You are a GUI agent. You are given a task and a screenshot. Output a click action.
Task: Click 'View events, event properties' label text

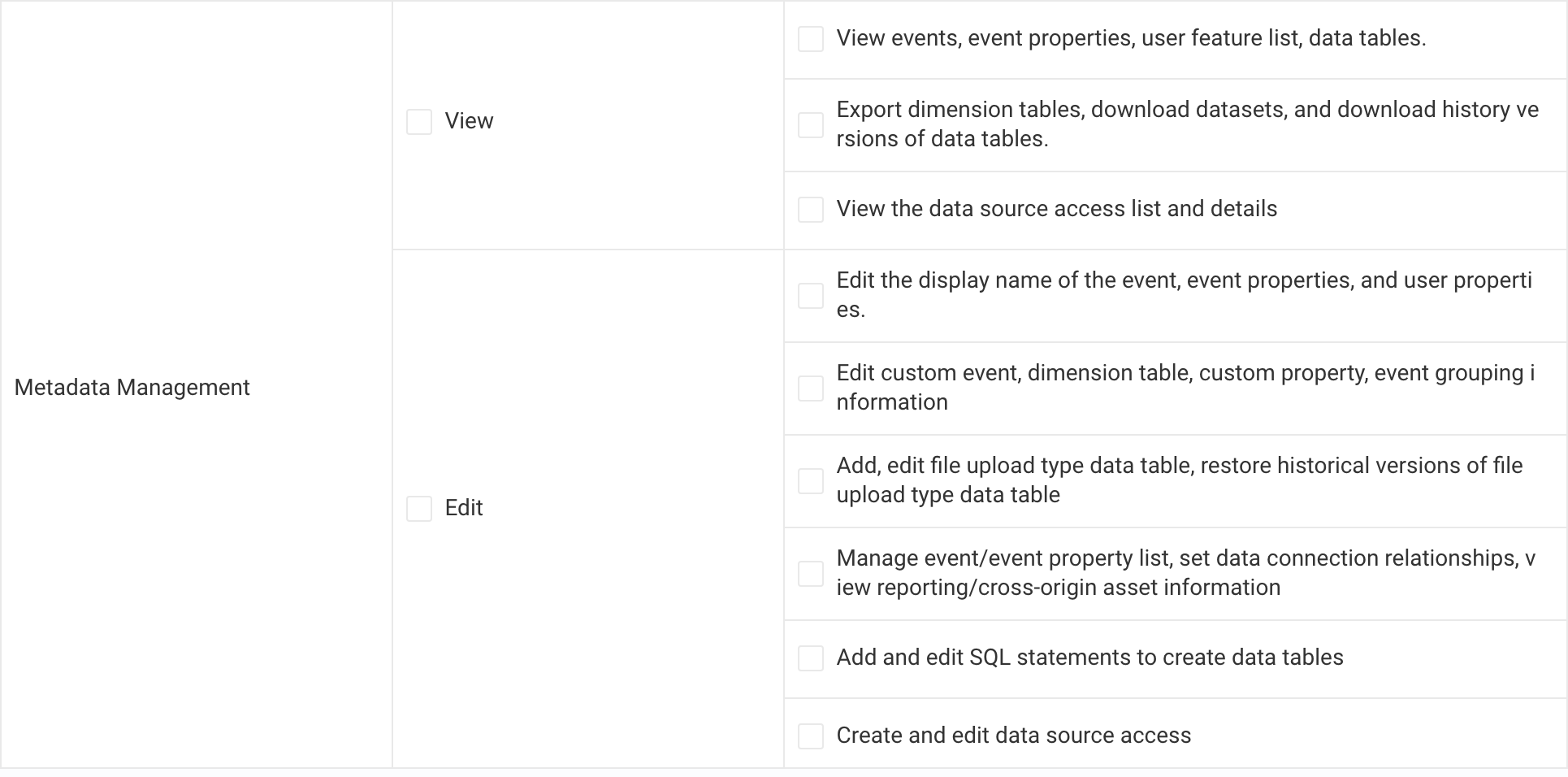[1131, 38]
